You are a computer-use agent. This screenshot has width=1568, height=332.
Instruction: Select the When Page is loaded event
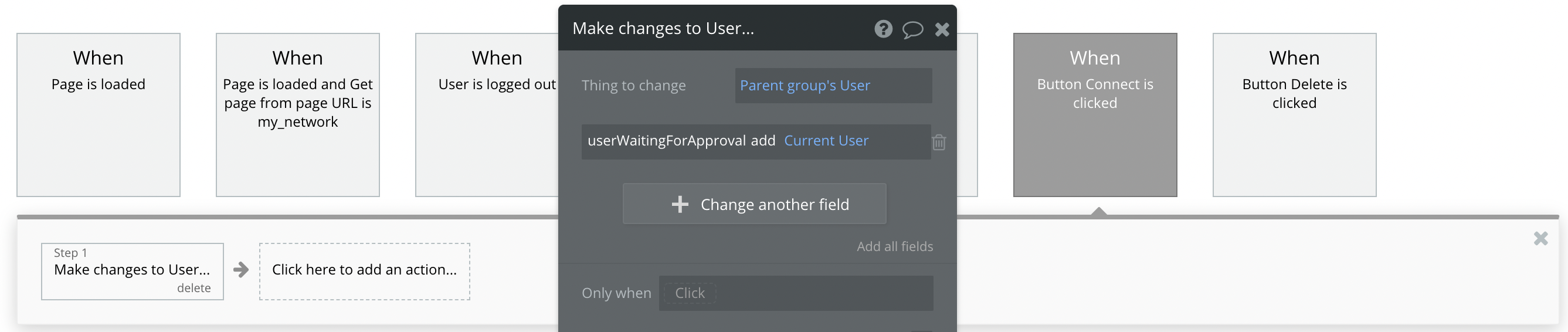click(x=98, y=114)
